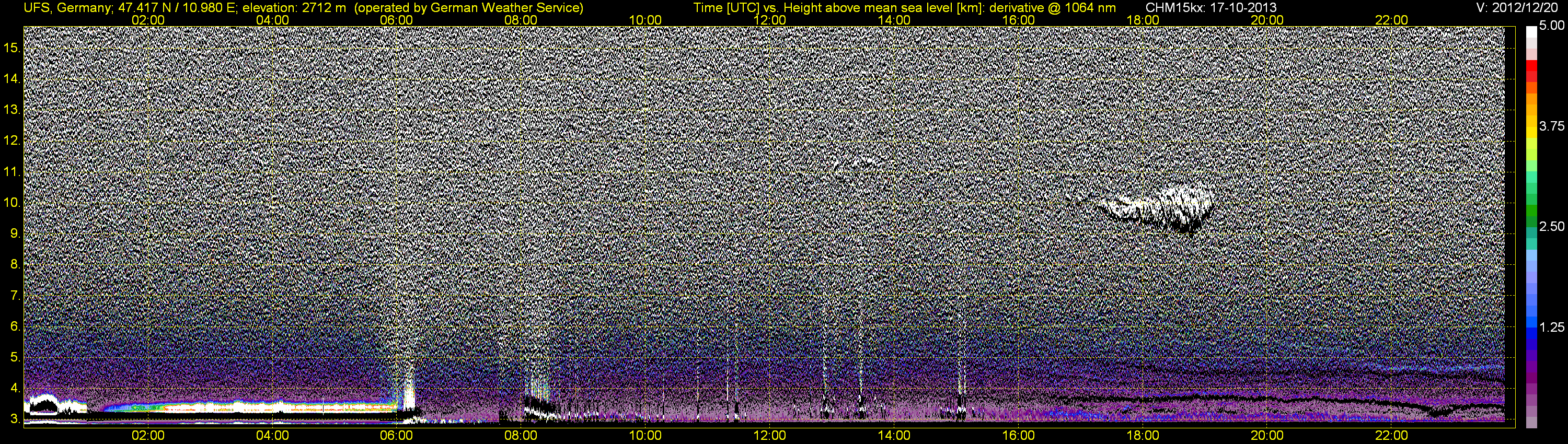Click the color scale value '5.00'
1568x444 pixels.
(1552, 26)
